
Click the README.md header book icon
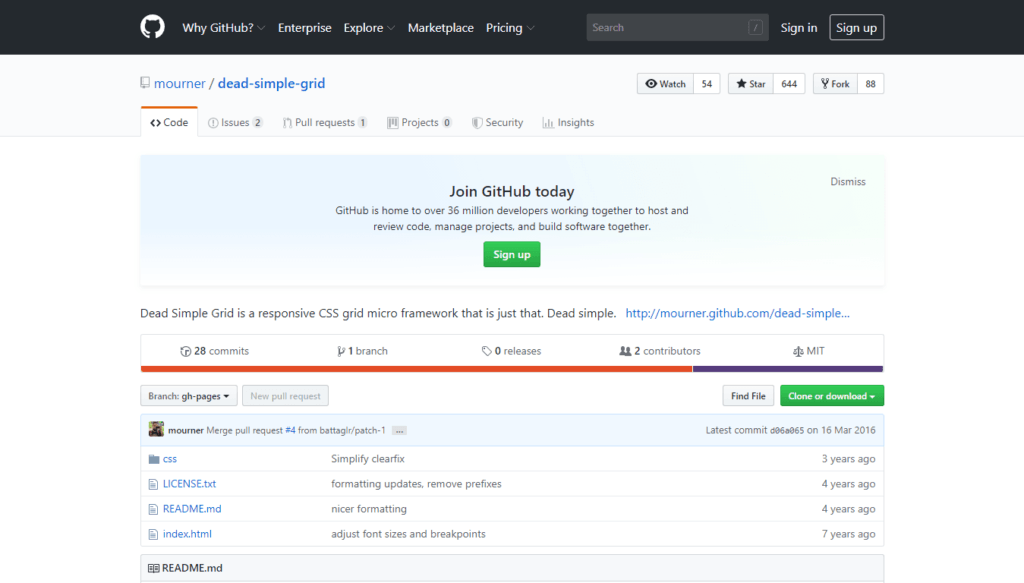tap(153, 568)
